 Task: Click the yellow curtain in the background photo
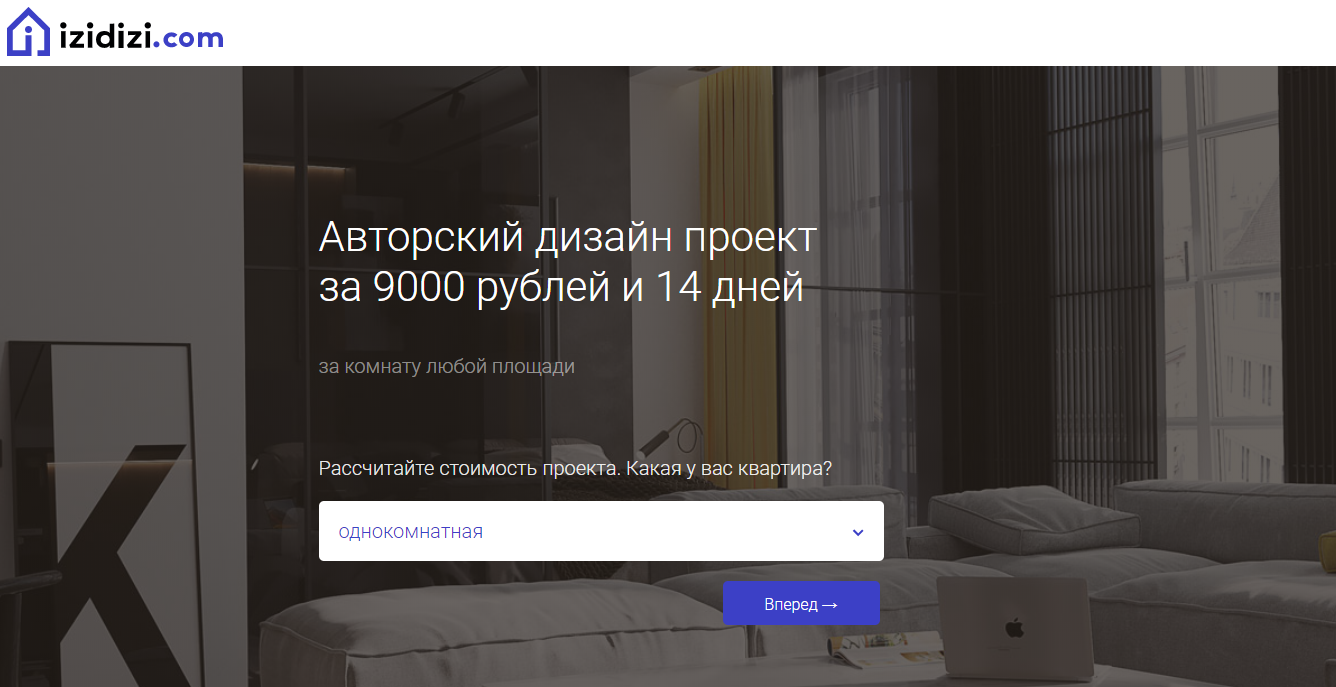(732, 250)
